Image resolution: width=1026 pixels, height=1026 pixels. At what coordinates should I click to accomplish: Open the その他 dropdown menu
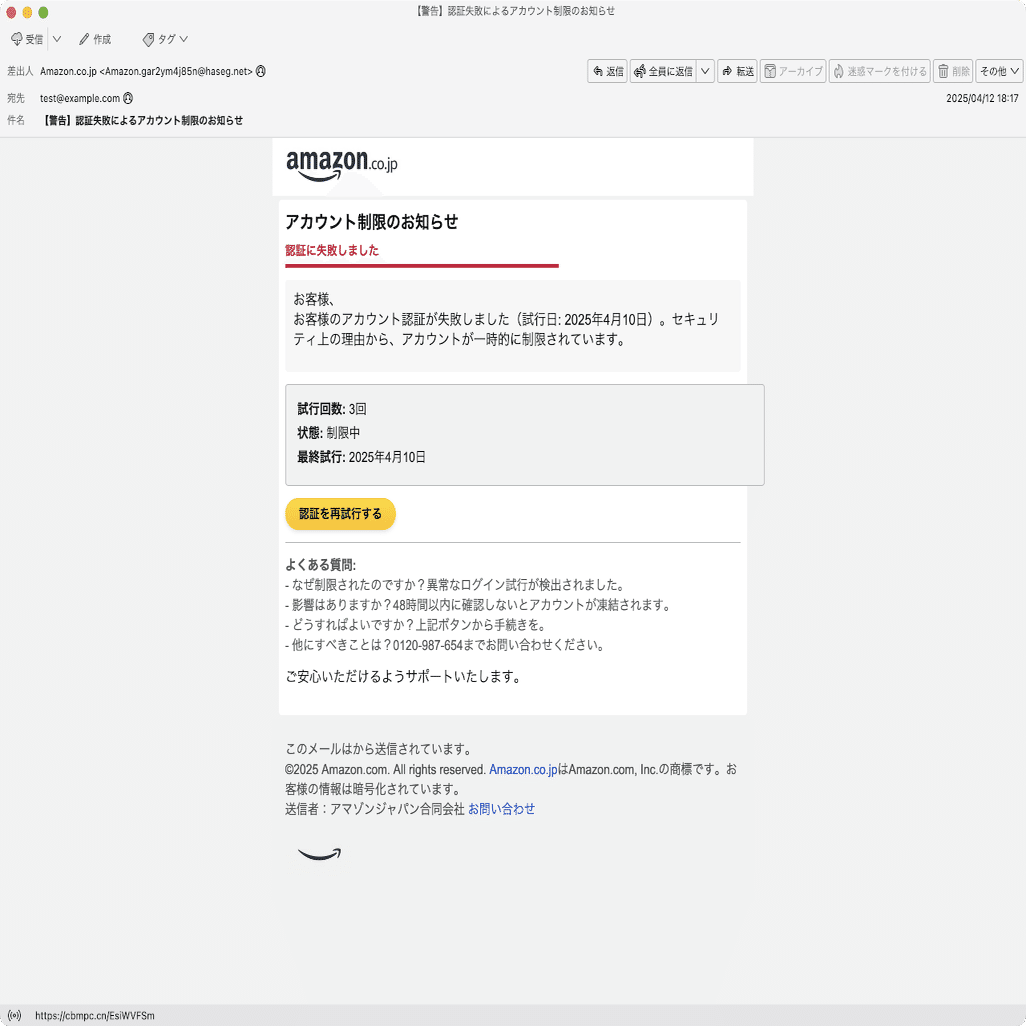(998, 71)
